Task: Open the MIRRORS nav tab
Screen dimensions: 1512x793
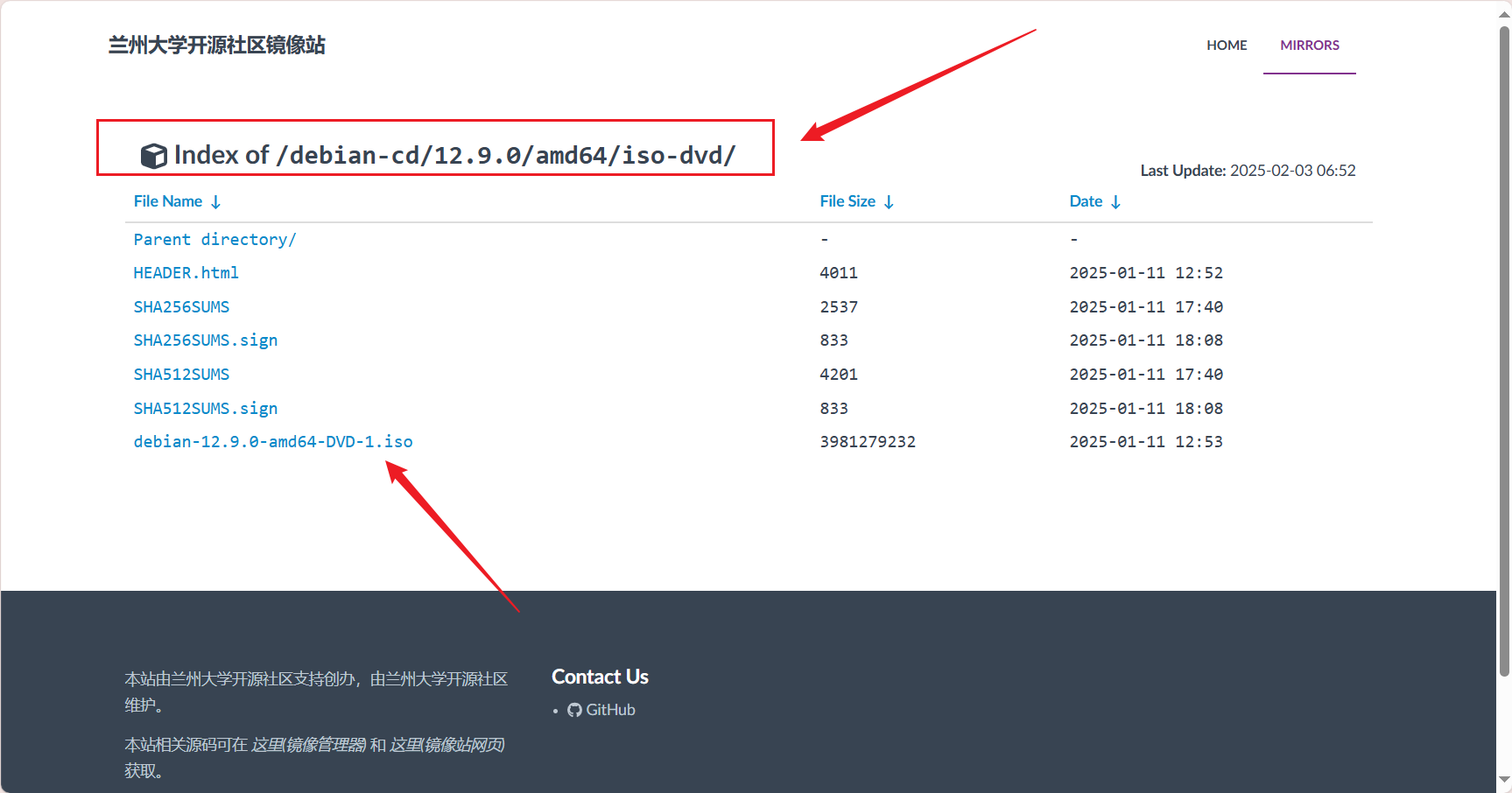Action: [1310, 46]
